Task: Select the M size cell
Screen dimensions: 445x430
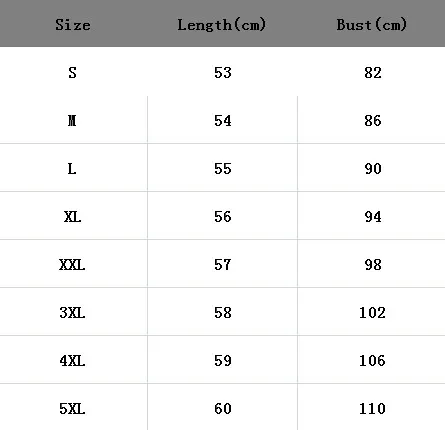Action: coord(72,121)
